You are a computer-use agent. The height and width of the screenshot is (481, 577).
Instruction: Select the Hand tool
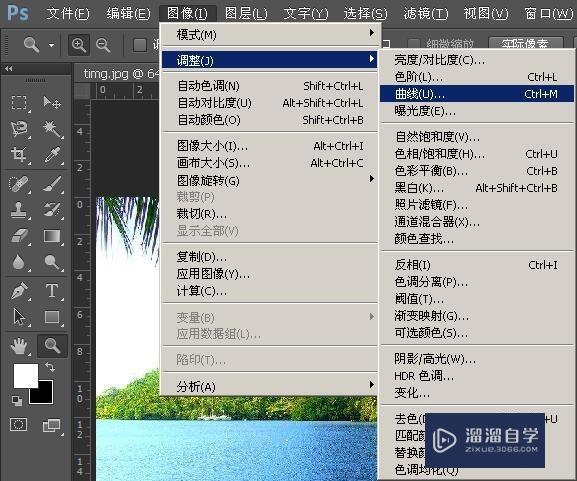click(19, 346)
